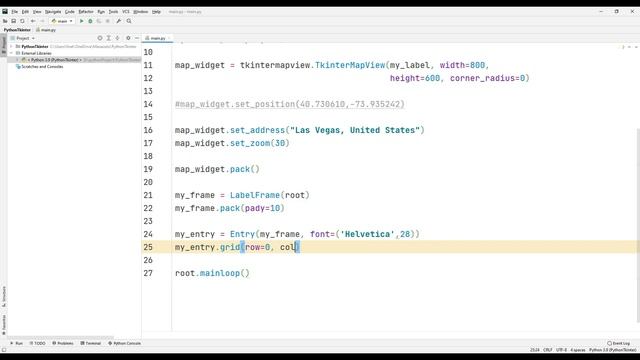Open the Python Console tool window
The image size is (640, 360).
(124, 343)
